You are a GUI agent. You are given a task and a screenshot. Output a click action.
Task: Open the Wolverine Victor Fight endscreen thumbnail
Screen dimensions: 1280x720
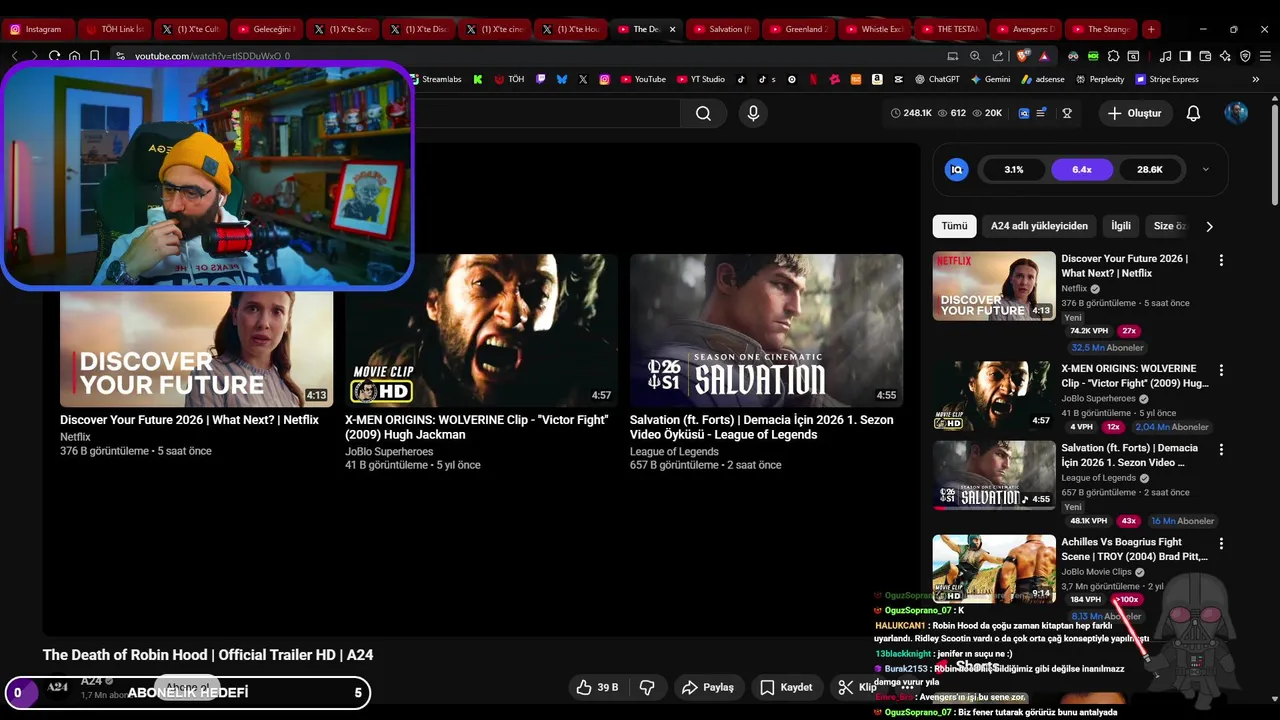pos(481,330)
